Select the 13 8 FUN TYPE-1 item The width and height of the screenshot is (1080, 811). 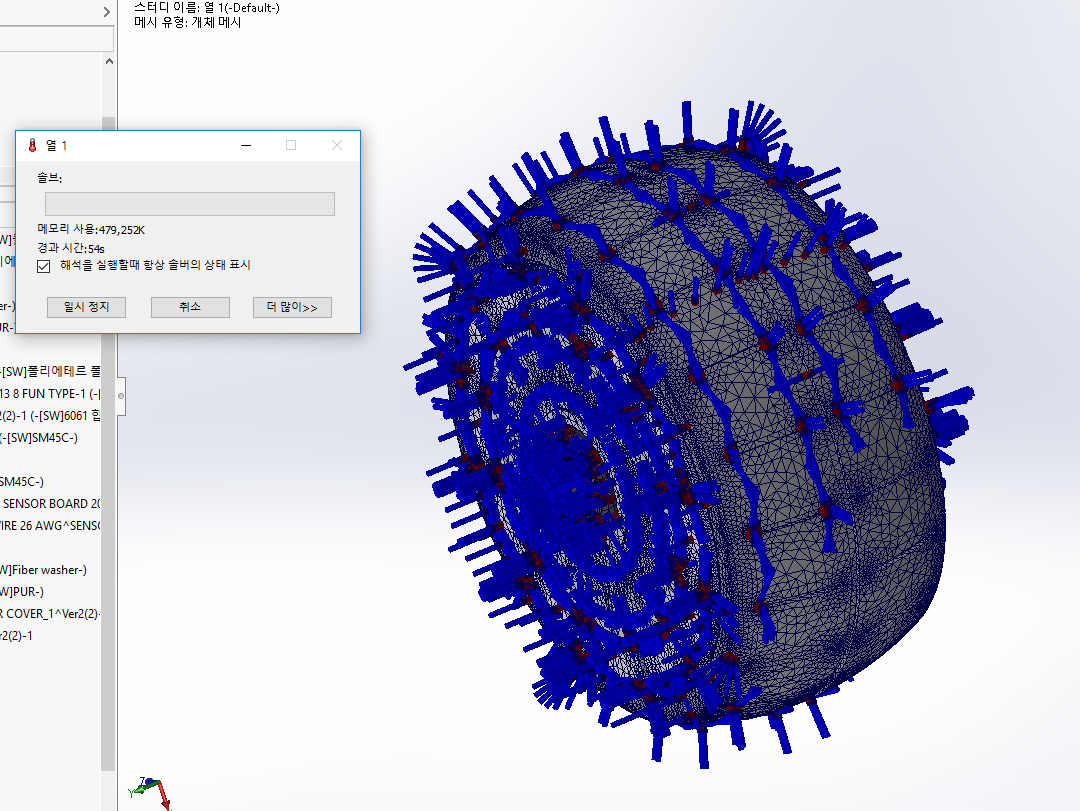(x=50, y=394)
